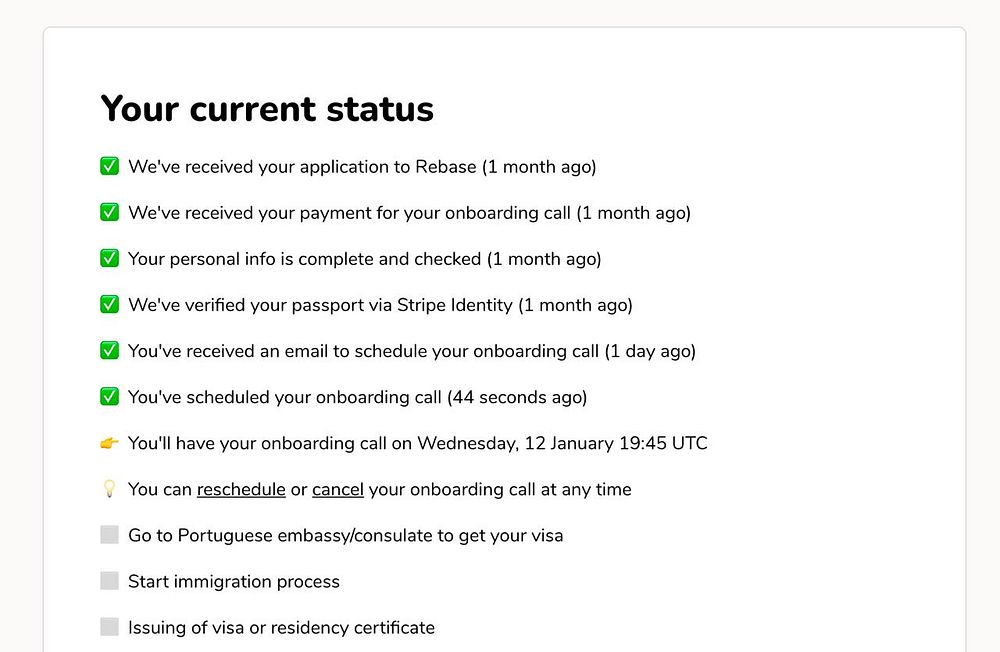Click the Start immigration process label
The height and width of the screenshot is (652, 1000).
pos(234,582)
